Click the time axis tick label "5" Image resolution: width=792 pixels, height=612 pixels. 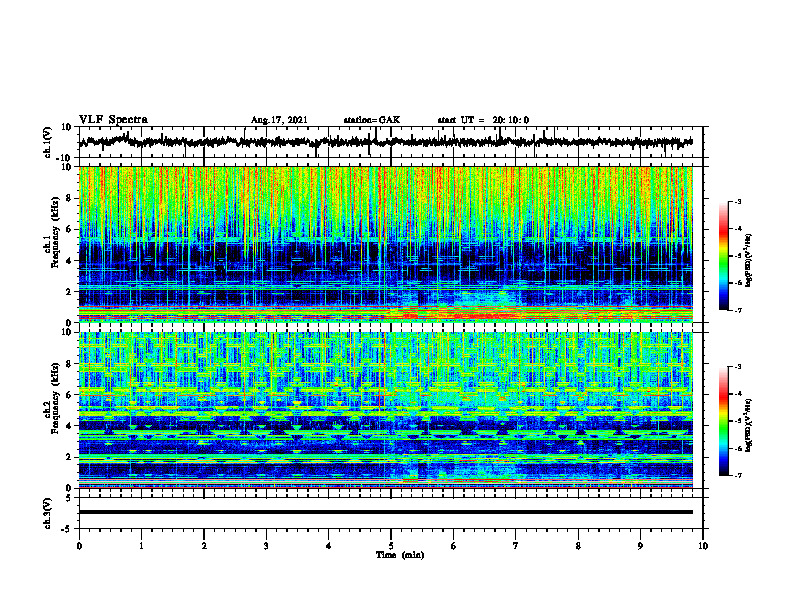391,546
